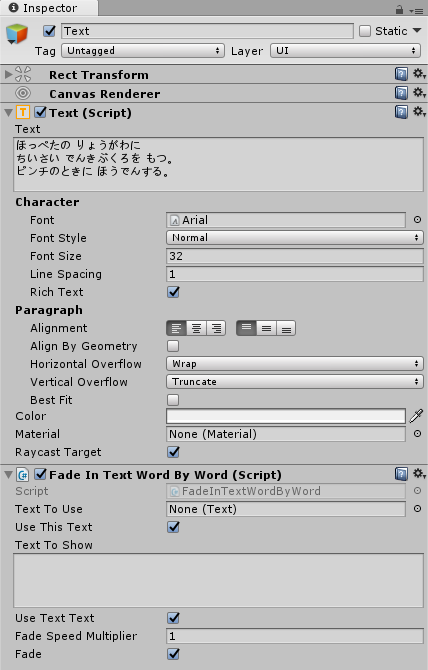Screen dimensions: 428x670
Task: Open the Inspector panel options menu
Action: 416,11
